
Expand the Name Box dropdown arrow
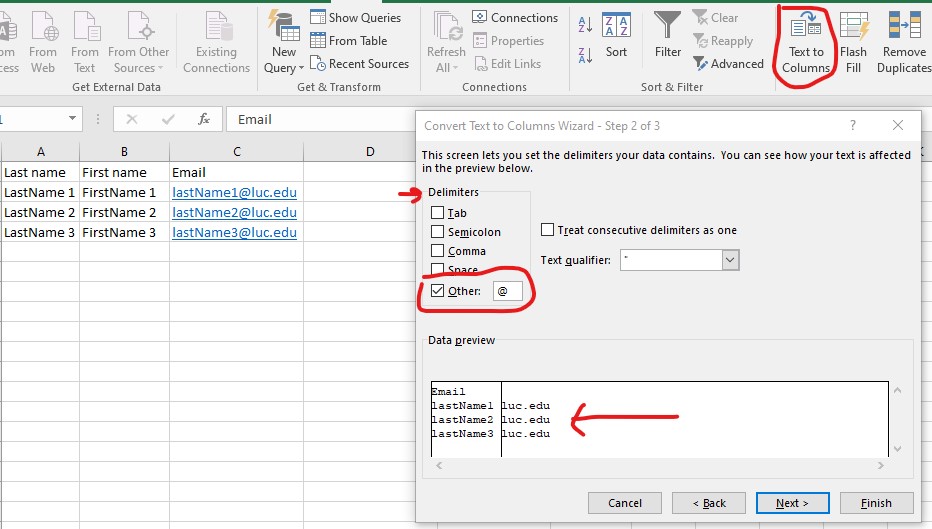pyautogui.click(x=72, y=119)
